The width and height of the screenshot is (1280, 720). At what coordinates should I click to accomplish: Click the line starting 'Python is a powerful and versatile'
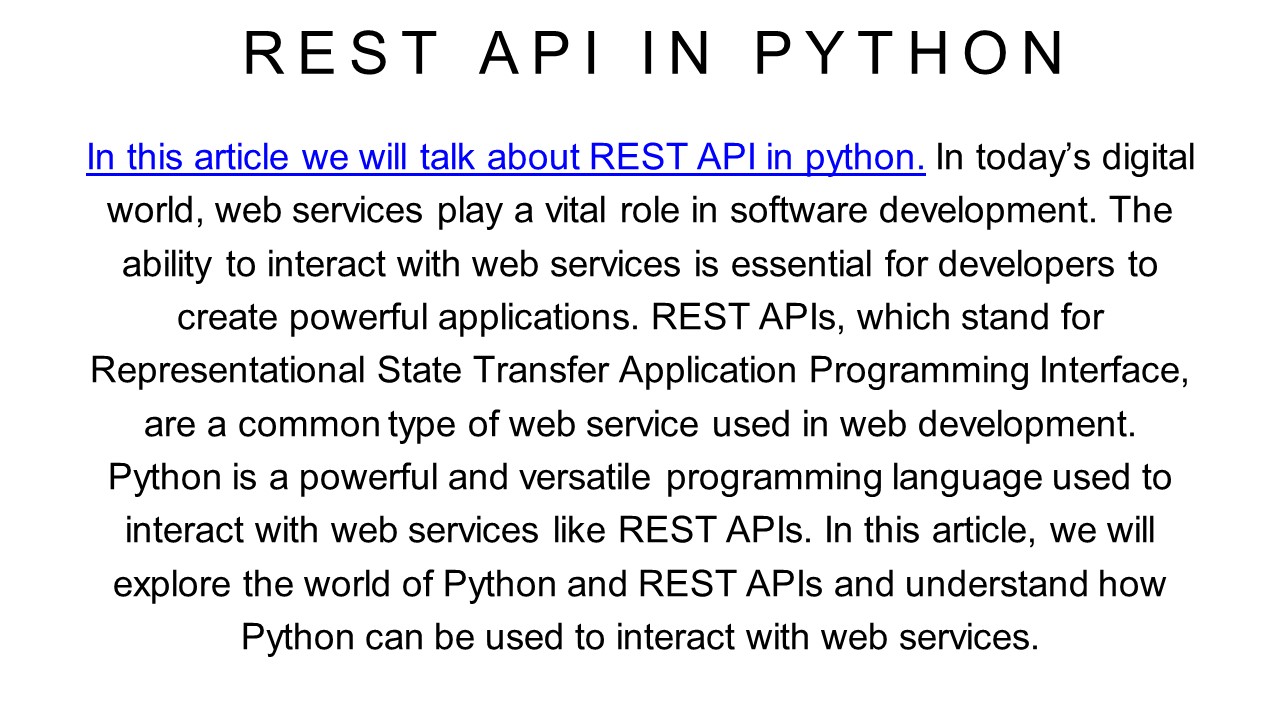coord(640,478)
